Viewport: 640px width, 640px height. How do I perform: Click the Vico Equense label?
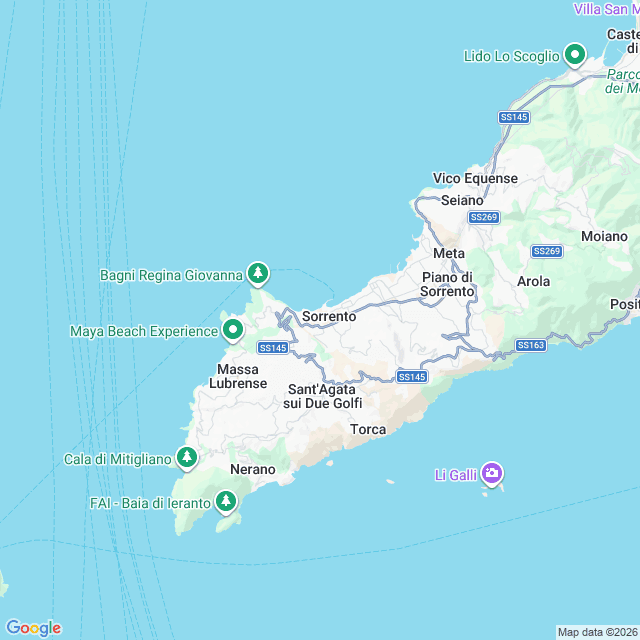pos(475,178)
